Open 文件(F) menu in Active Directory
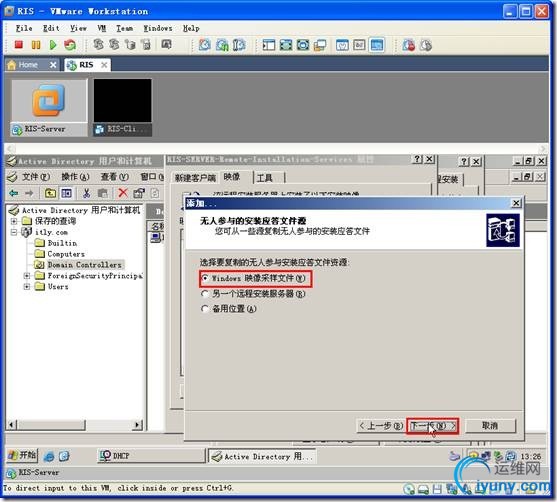This screenshot has width=557, height=502. point(36,177)
